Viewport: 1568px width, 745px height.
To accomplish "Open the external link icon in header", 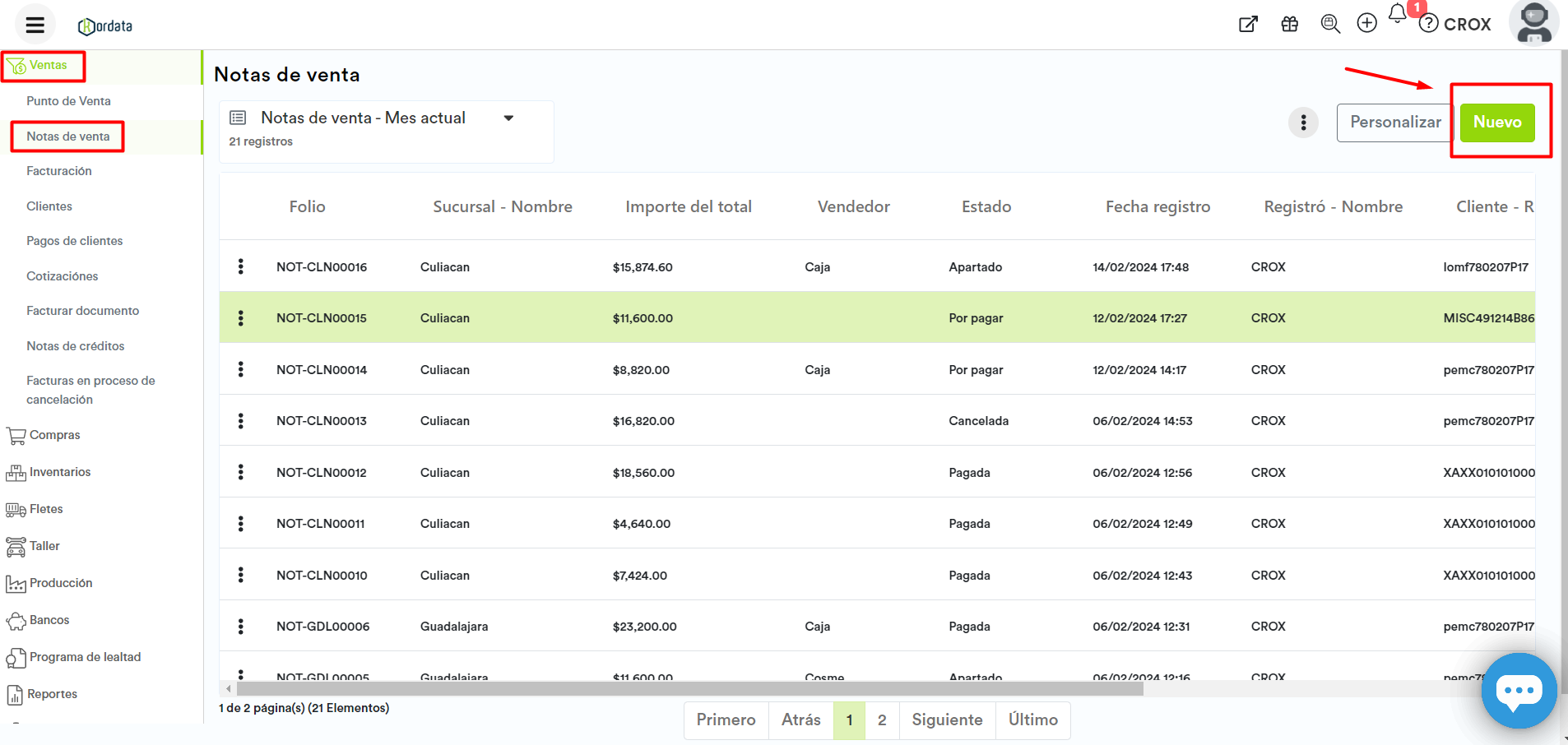I will (x=1248, y=24).
